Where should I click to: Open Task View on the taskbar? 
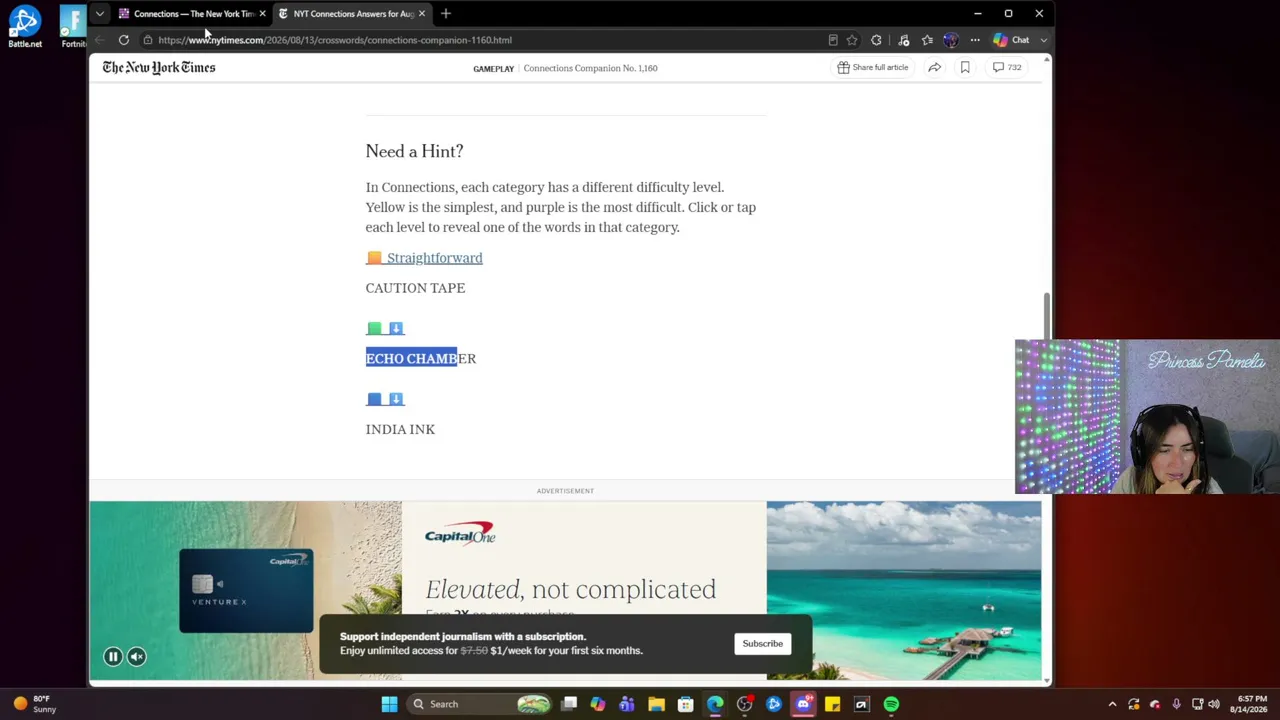569,704
